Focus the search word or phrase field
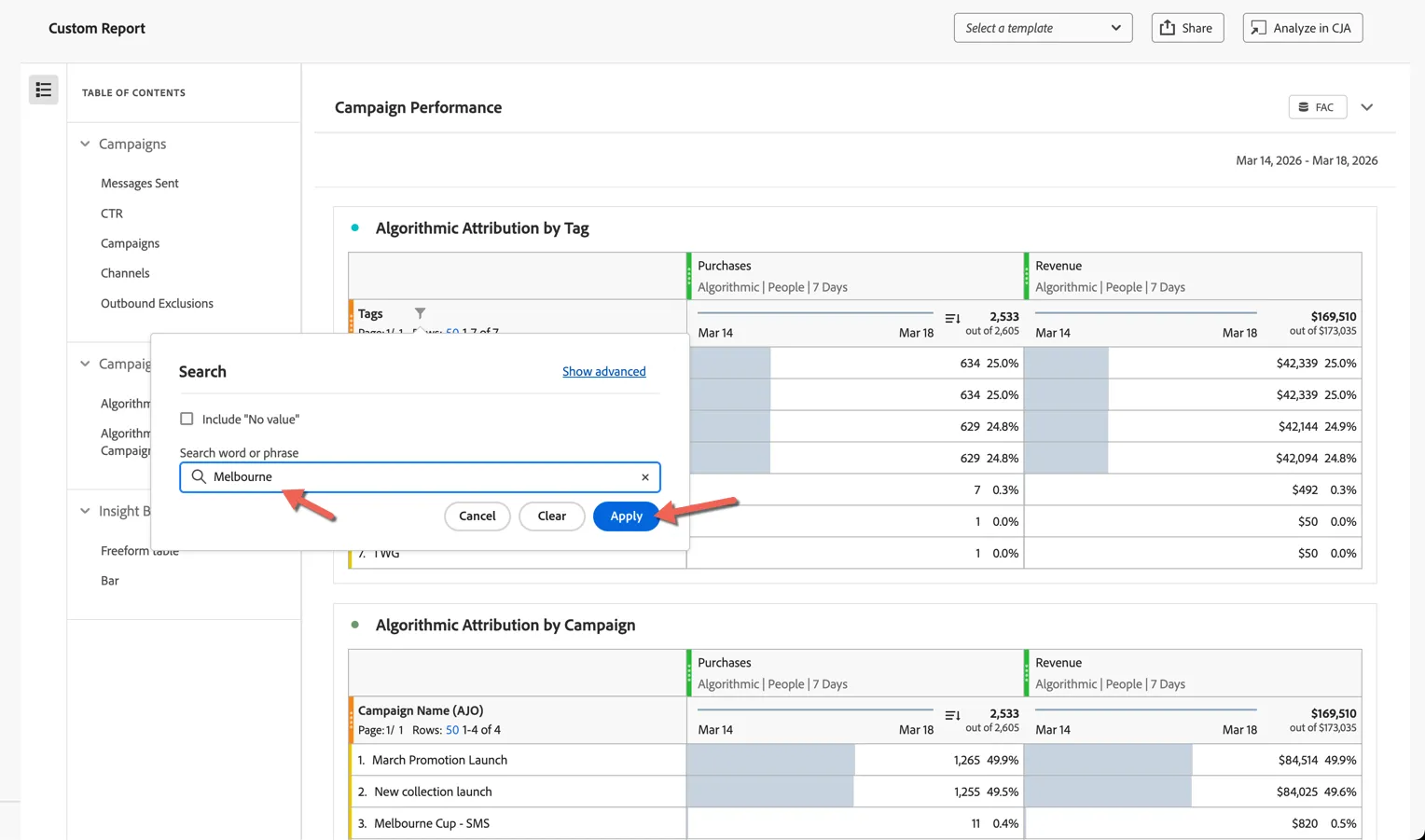Image resolution: width=1425 pixels, height=840 pixels. [420, 477]
